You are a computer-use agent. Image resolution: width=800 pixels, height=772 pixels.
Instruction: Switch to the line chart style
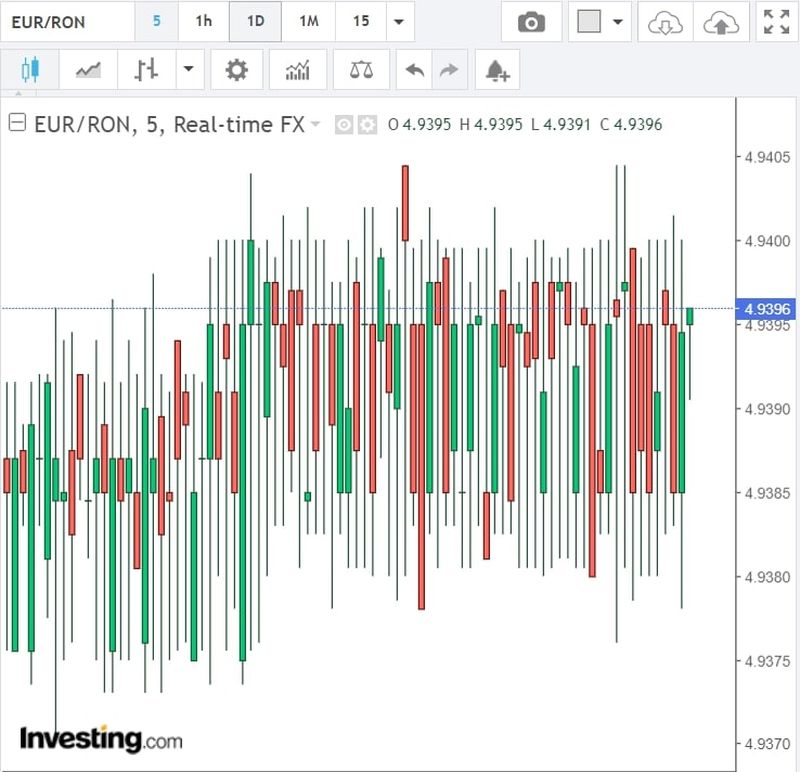[x=88, y=70]
